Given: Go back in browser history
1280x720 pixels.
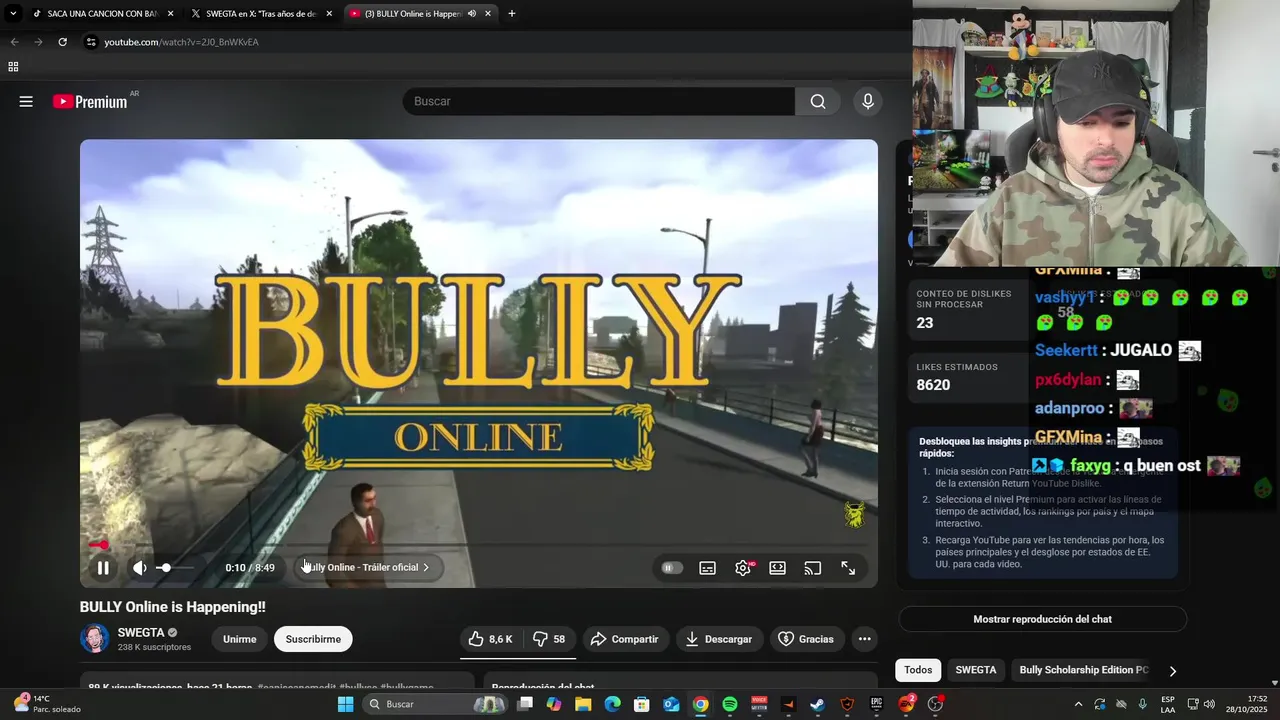Looking at the screenshot, I should pyautogui.click(x=14, y=42).
